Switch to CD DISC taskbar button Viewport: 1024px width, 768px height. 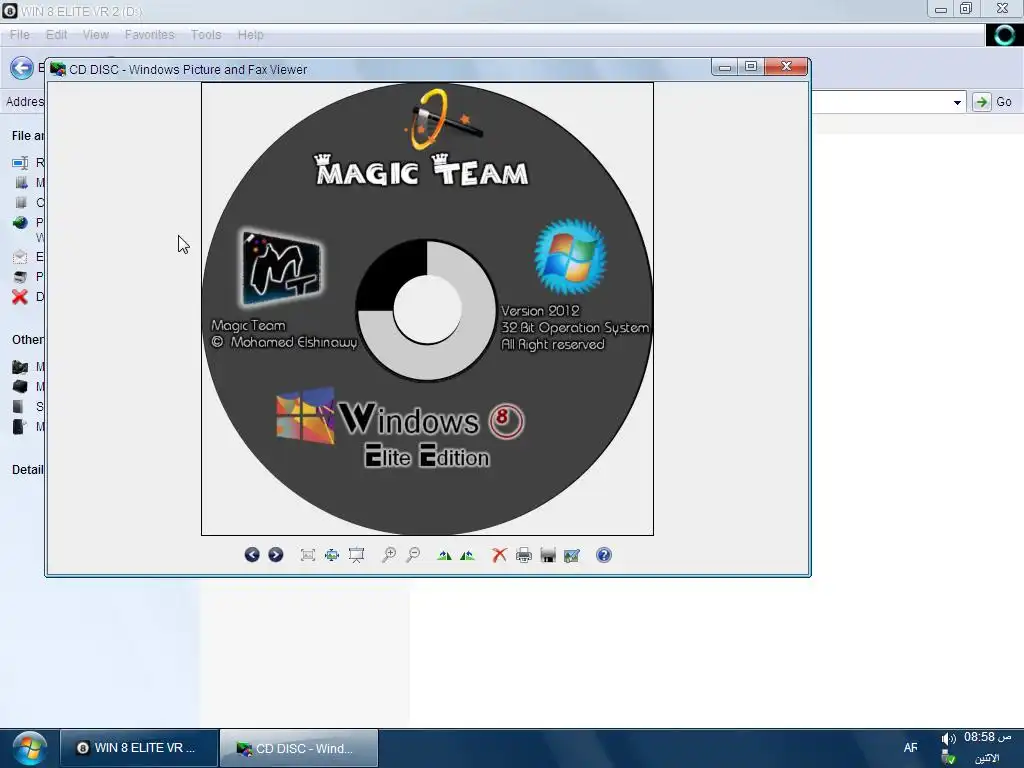point(298,748)
